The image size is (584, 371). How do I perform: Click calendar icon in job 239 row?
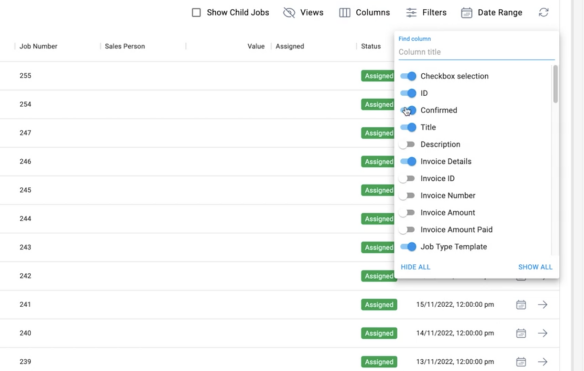pyautogui.click(x=521, y=362)
